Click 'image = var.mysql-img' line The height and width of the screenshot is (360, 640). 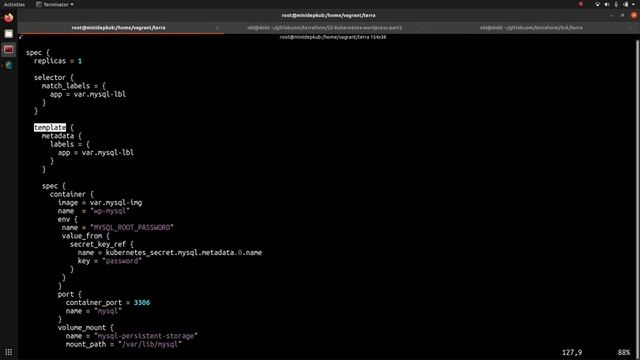(100, 202)
